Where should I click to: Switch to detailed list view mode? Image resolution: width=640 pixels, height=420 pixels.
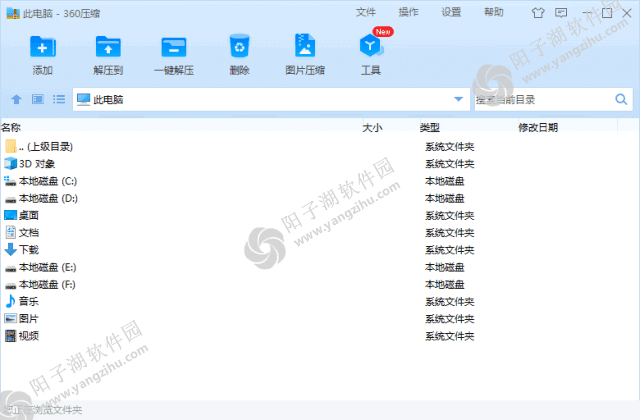click(x=59, y=99)
